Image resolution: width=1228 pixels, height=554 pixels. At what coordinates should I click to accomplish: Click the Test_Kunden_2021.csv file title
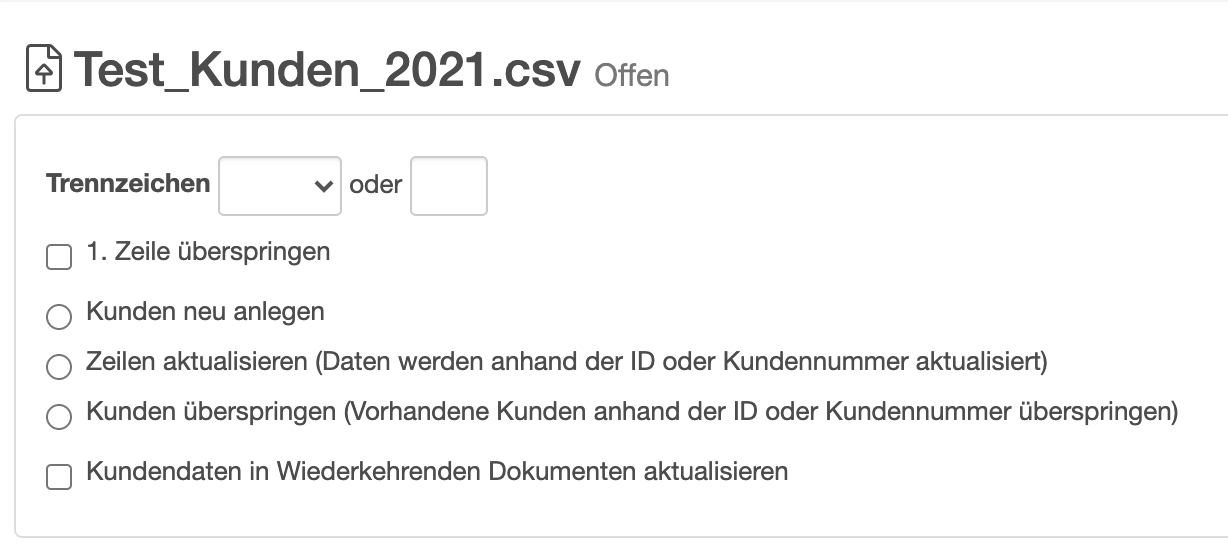click(327, 70)
